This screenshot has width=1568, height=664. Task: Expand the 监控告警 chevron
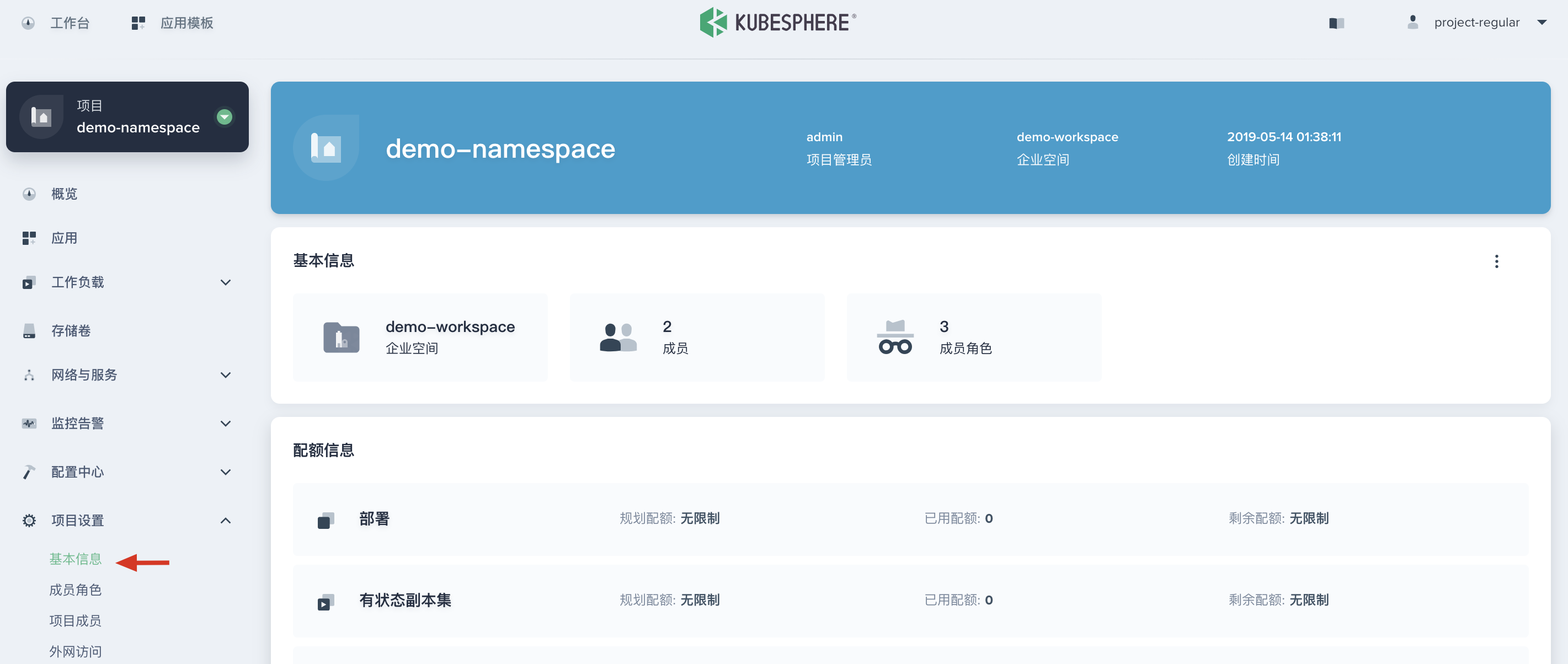point(225,424)
